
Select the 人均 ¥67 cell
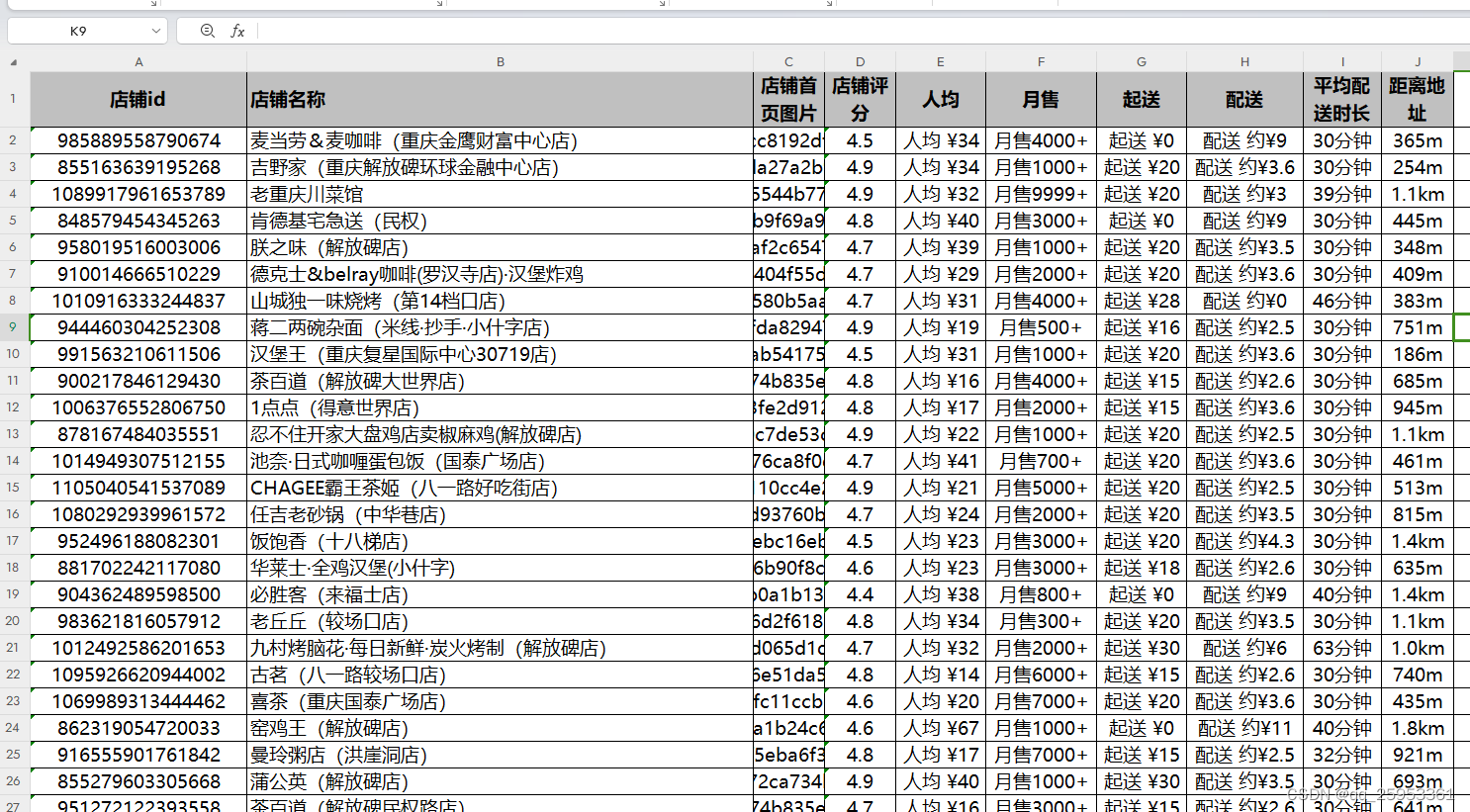click(941, 728)
